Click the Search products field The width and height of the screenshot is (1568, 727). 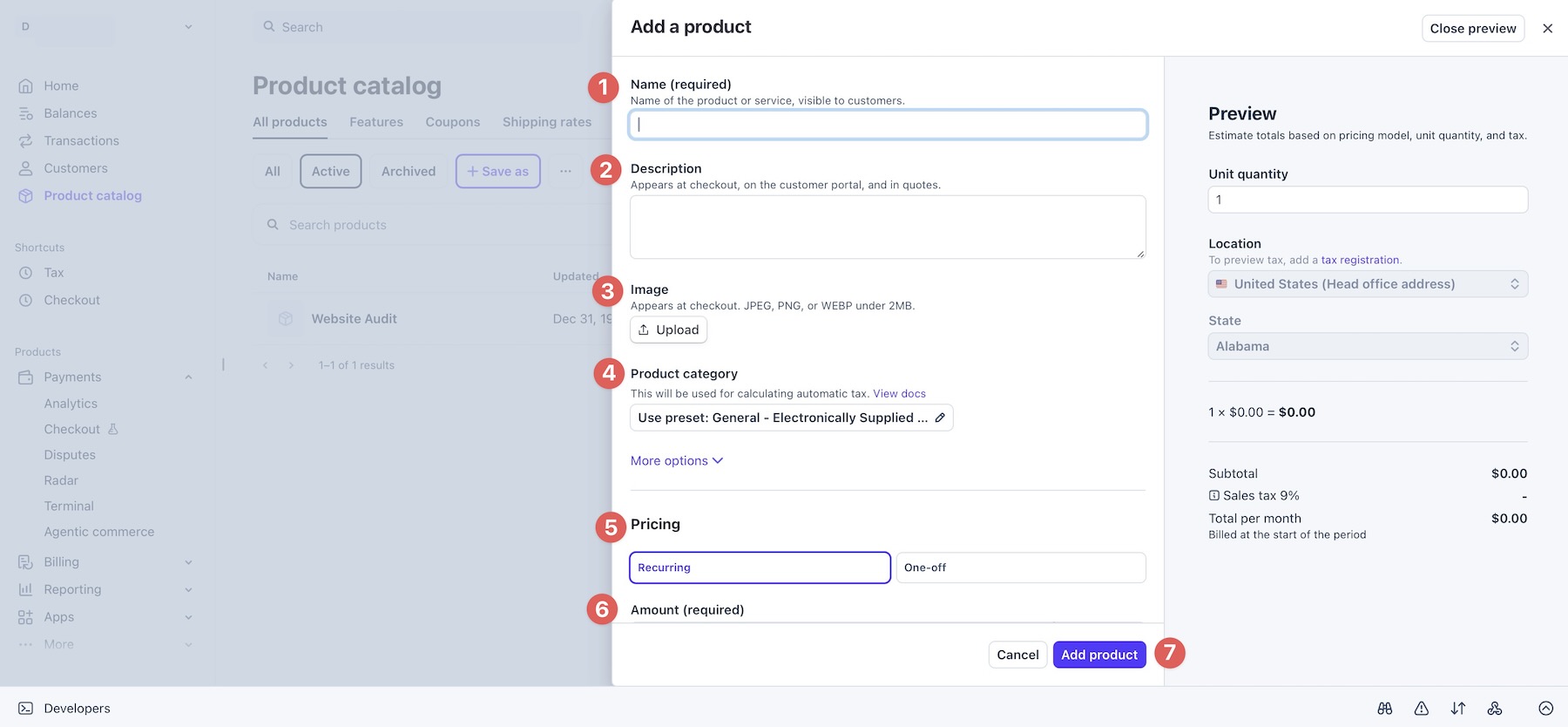[433, 225]
